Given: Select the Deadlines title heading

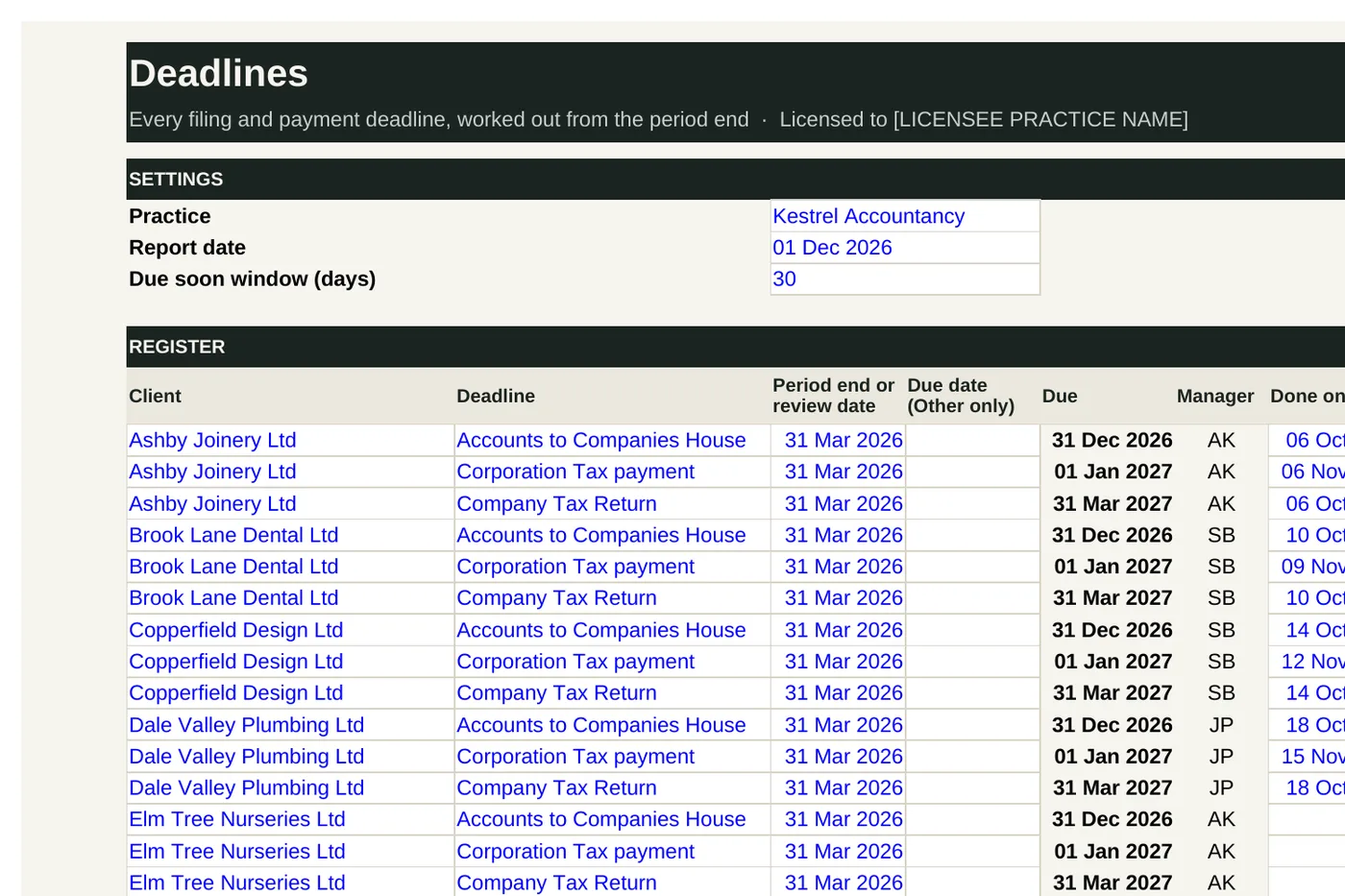Looking at the screenshot, I should [x=219, y=74].
